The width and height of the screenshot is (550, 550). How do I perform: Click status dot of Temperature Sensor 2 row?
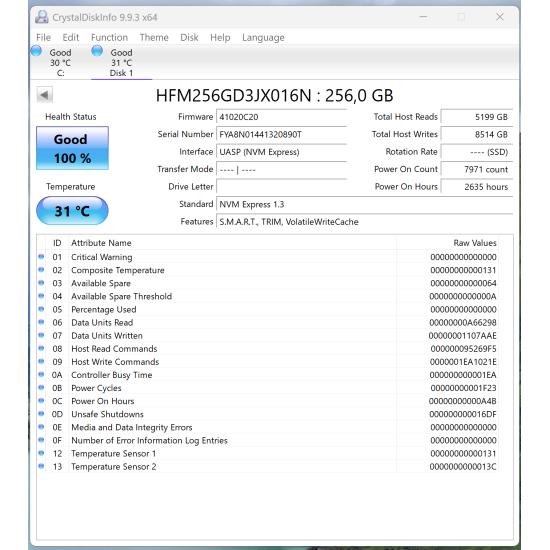point(41,466)
